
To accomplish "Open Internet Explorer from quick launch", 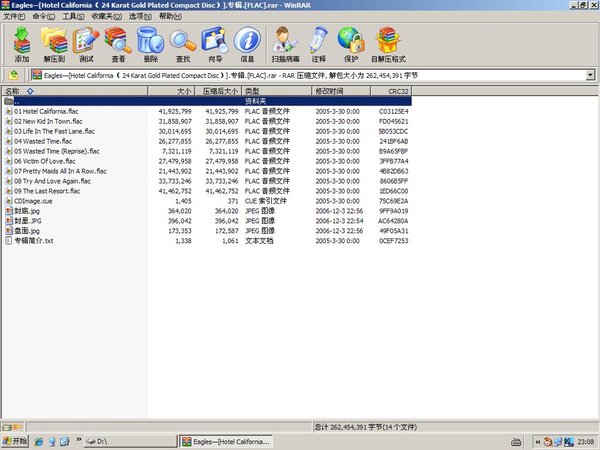I will coord(38,442).
